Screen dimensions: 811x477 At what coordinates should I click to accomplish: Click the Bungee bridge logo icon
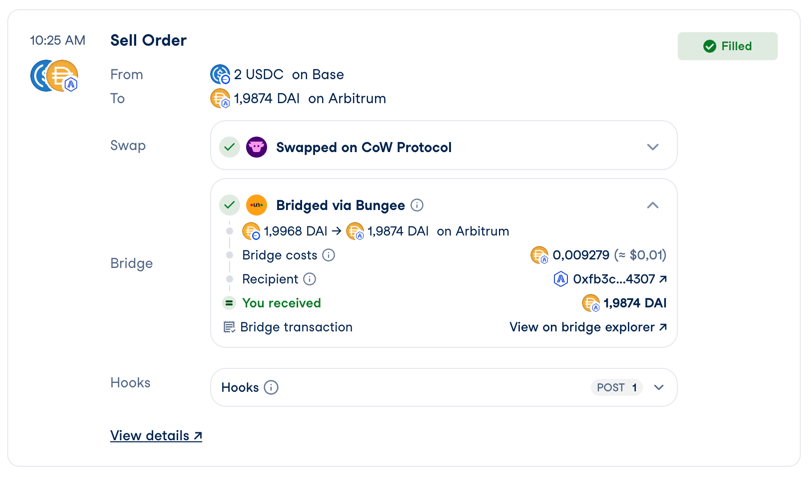click(x=257, y=205)
